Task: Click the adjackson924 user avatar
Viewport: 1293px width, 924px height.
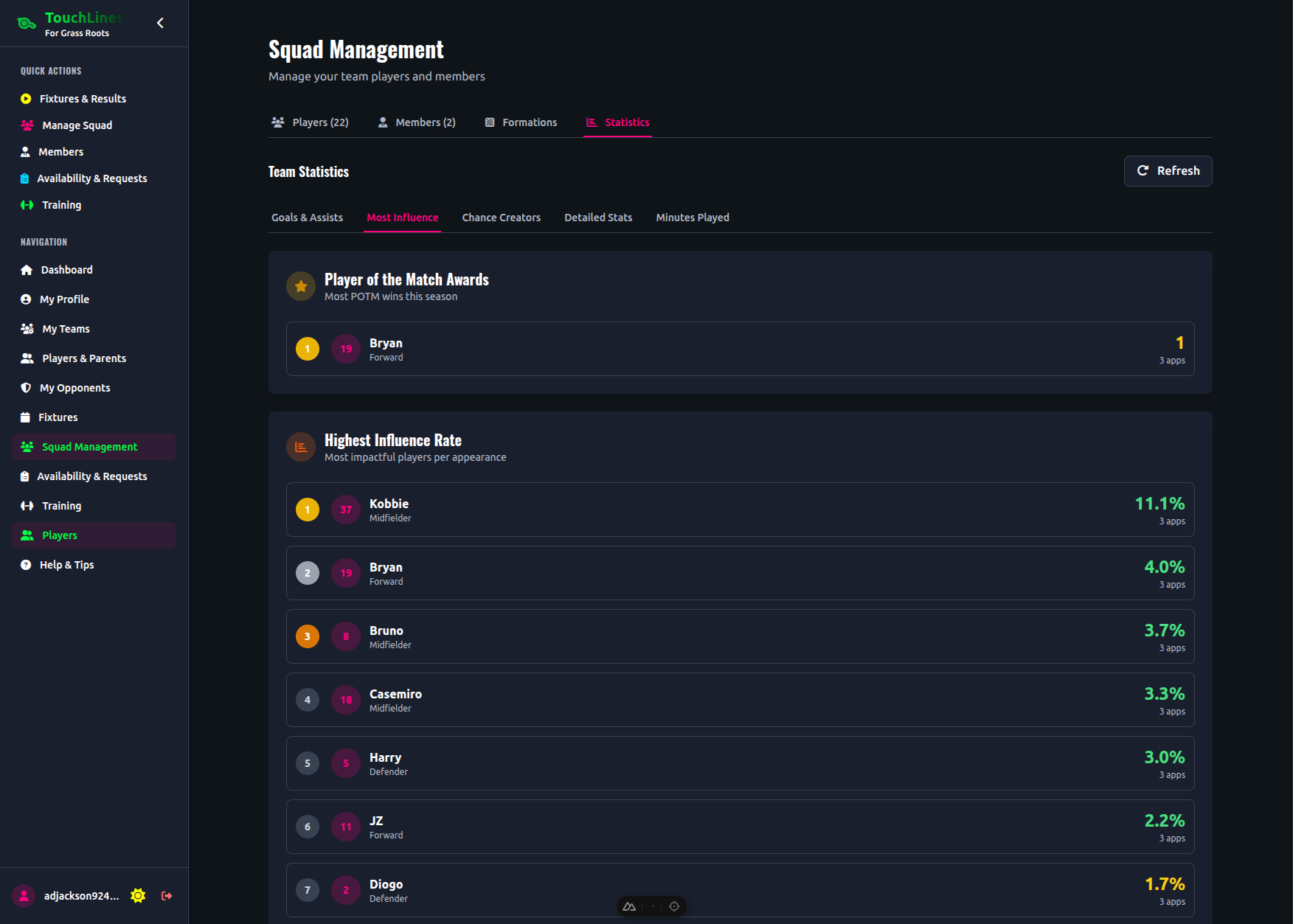Action: coord(24,895)
